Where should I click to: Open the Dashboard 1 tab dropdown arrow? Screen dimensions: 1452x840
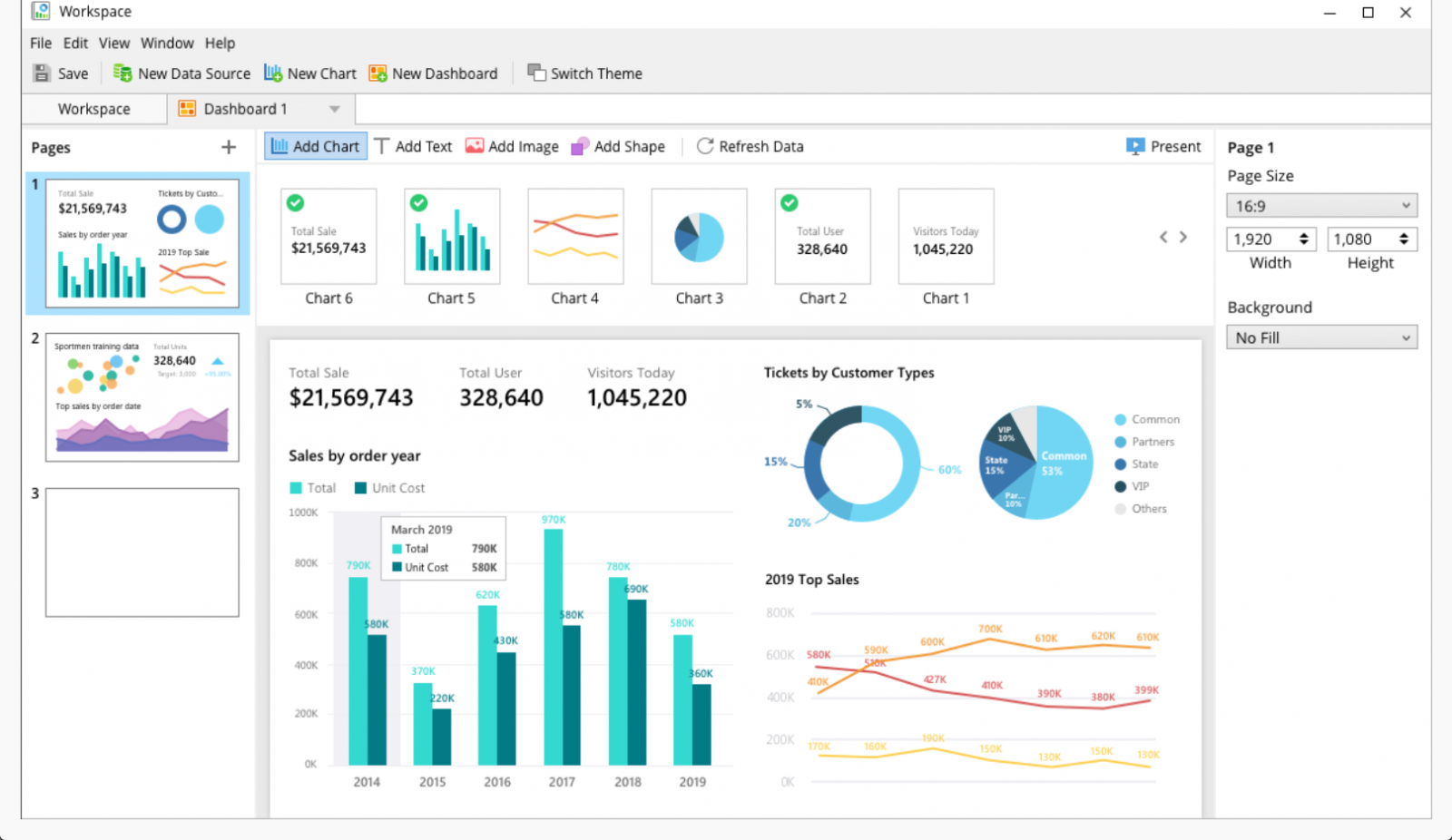pyautogui.click(x=335, y=109)
